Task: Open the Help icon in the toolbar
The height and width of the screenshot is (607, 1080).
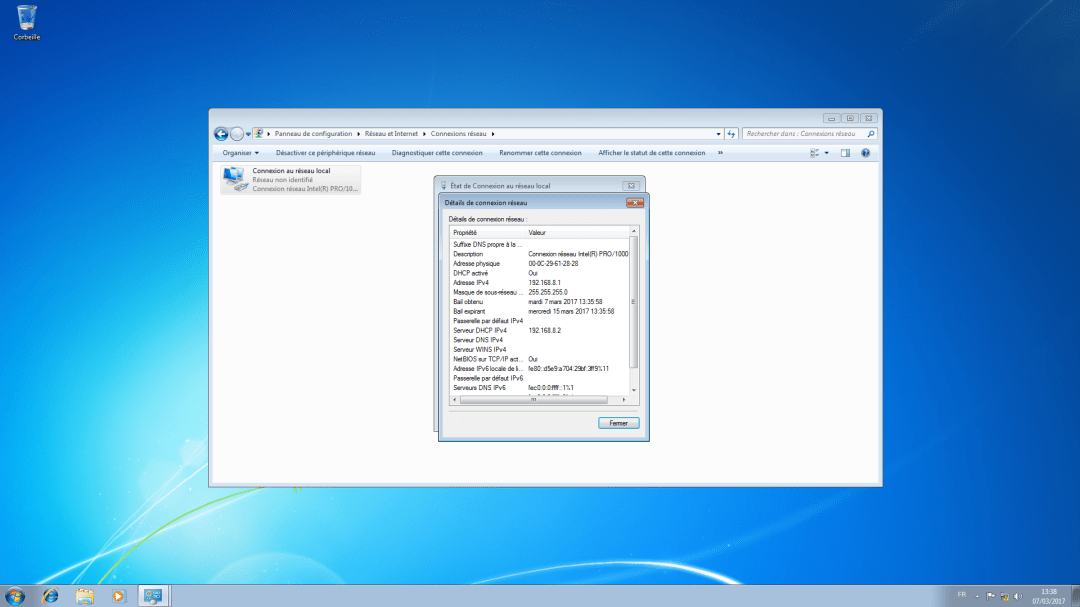Action: click(x=863, y=152)
